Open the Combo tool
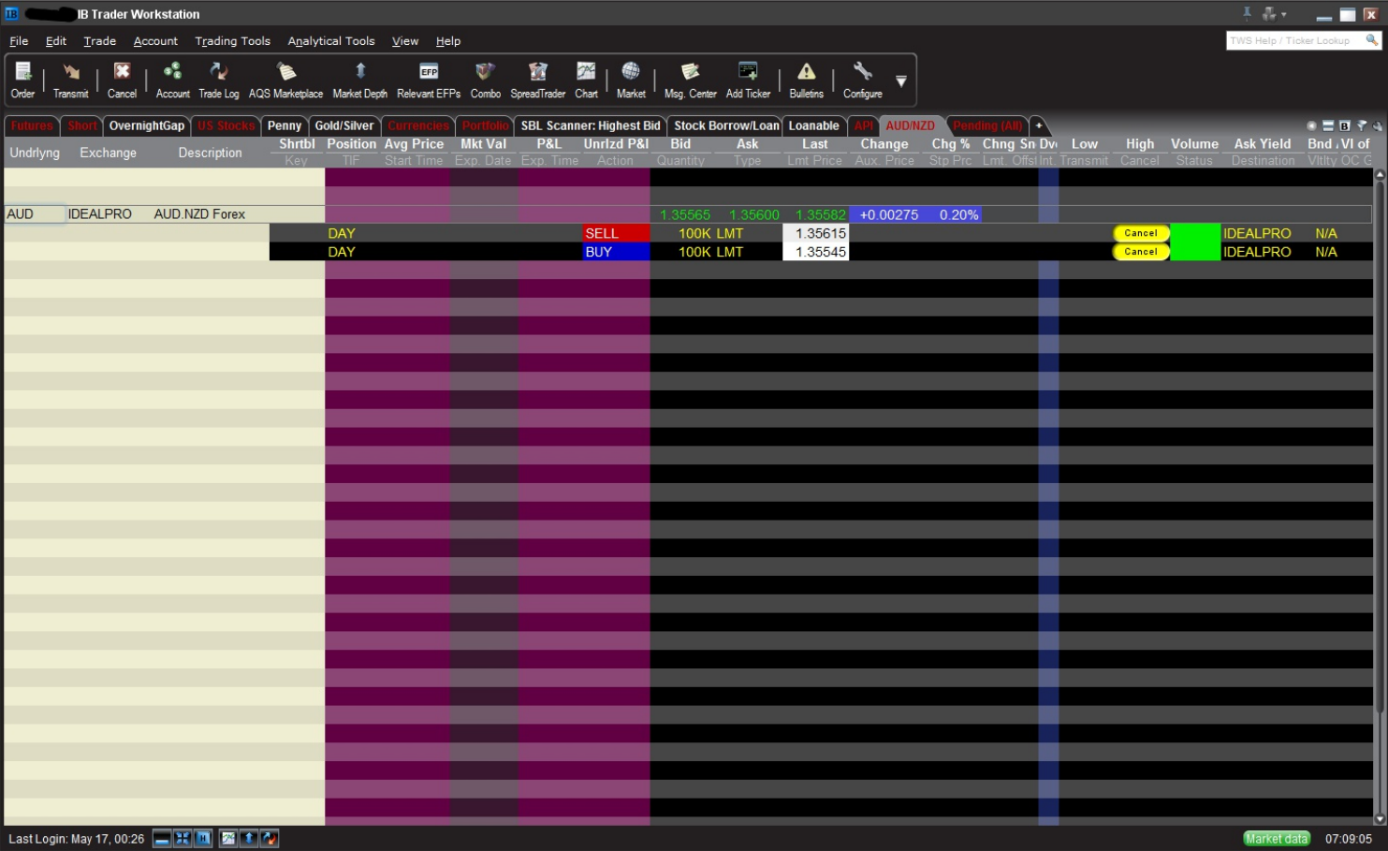 pos(485,80)
